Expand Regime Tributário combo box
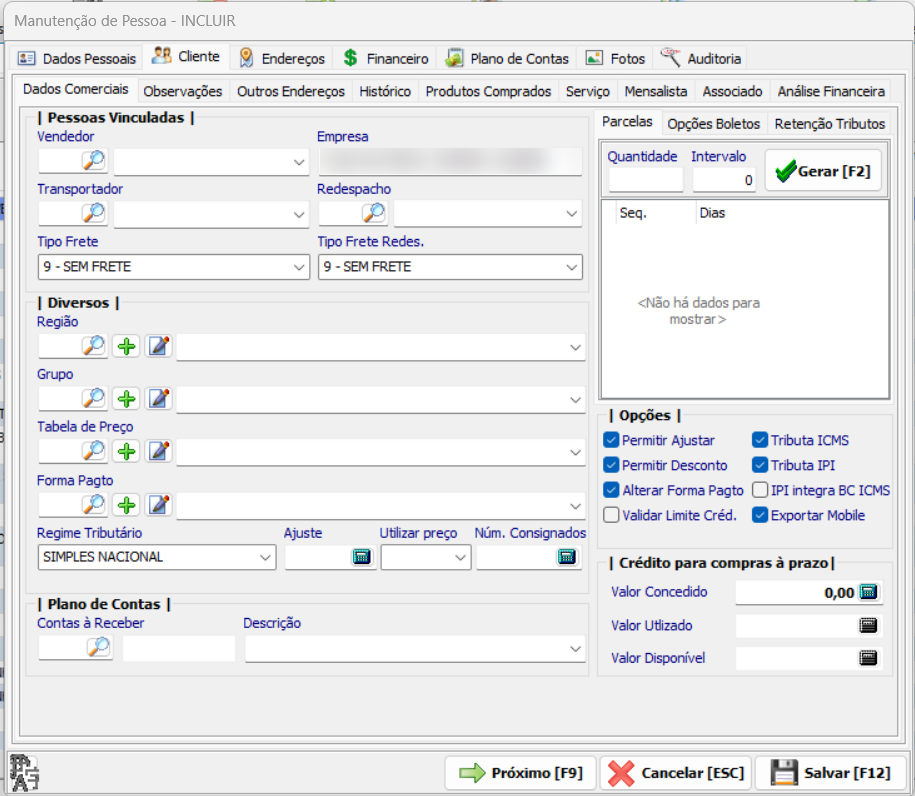The image size is (915, 796). coord(265,557)
